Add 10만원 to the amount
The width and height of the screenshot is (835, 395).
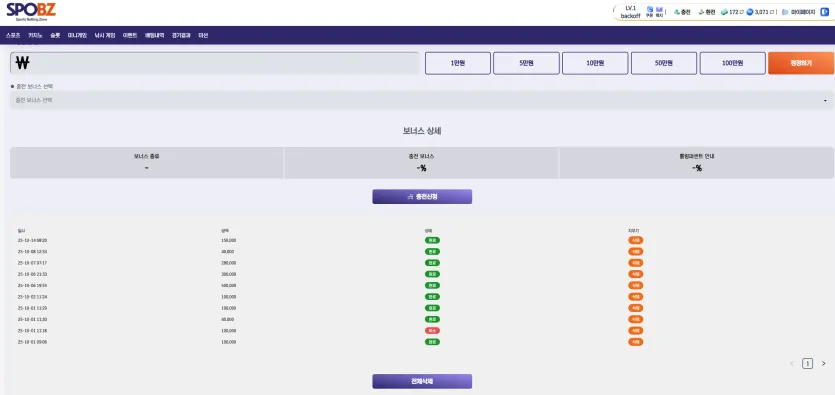click(595, 63)
